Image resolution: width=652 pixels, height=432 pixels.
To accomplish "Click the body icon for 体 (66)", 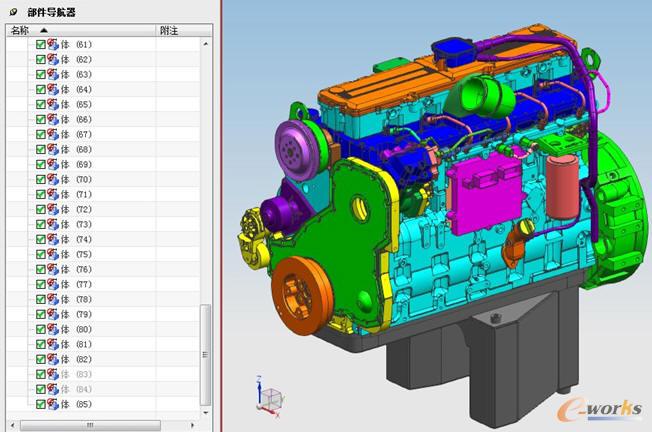I will pyautogui.click(x=52, y=120).
